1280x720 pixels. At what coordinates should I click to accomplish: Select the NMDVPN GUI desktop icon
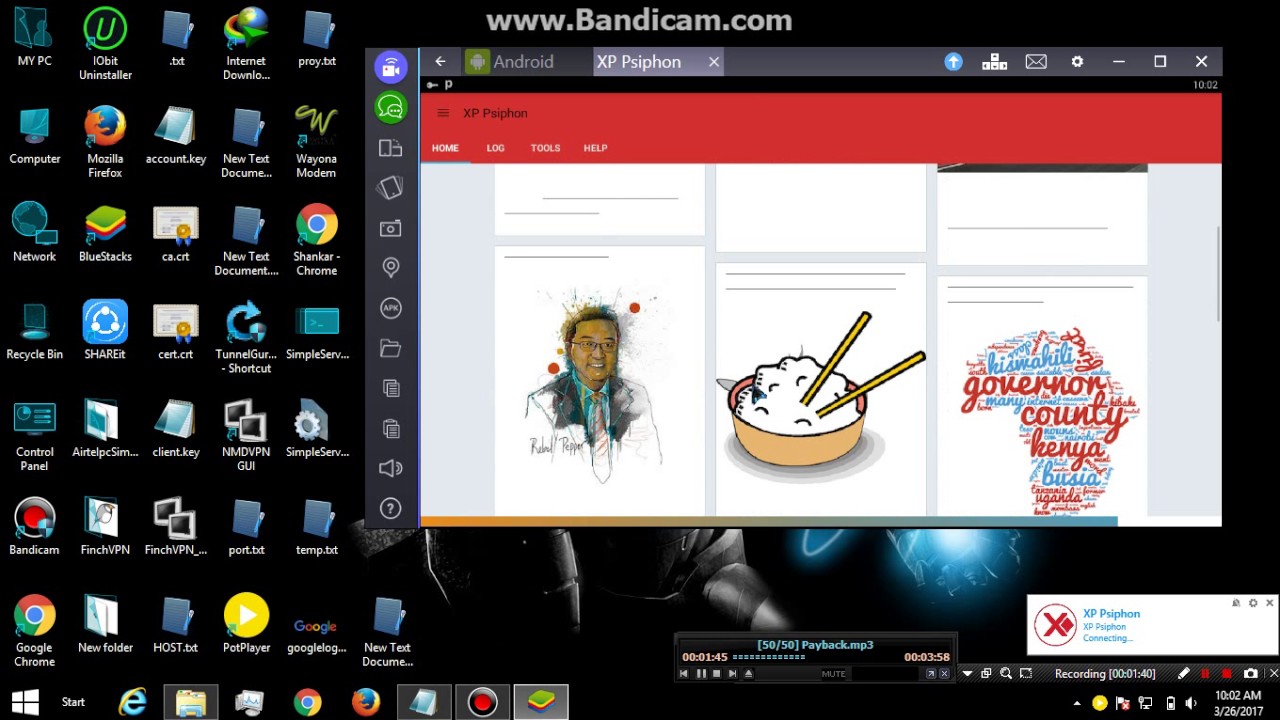(x=246, y=437)
